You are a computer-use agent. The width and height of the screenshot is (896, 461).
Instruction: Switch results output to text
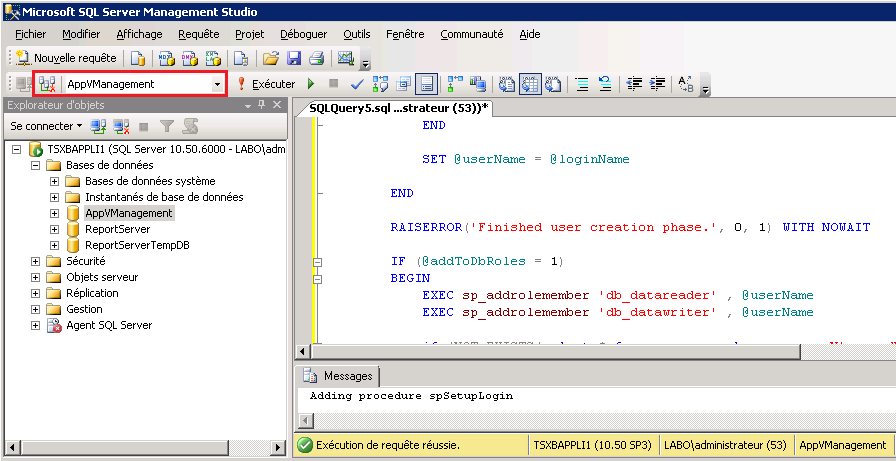pyautogui.click(x=507, y=85)
